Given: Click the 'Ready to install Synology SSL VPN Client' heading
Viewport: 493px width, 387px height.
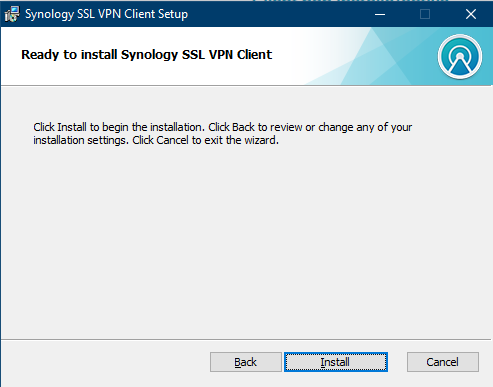Looking at the screenshot, I should tap(147, 55).
